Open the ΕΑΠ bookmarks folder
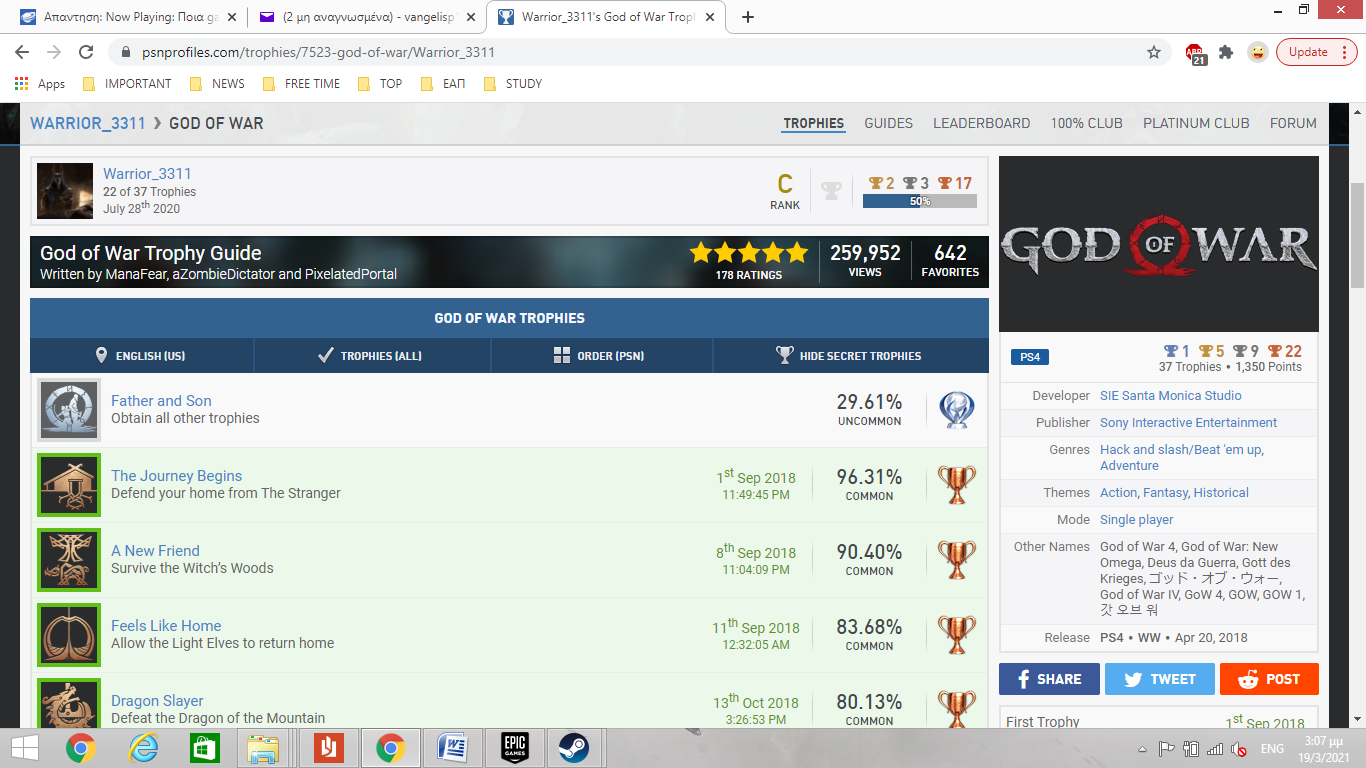This screenshot has height=768, width=1366. [442, 84]
